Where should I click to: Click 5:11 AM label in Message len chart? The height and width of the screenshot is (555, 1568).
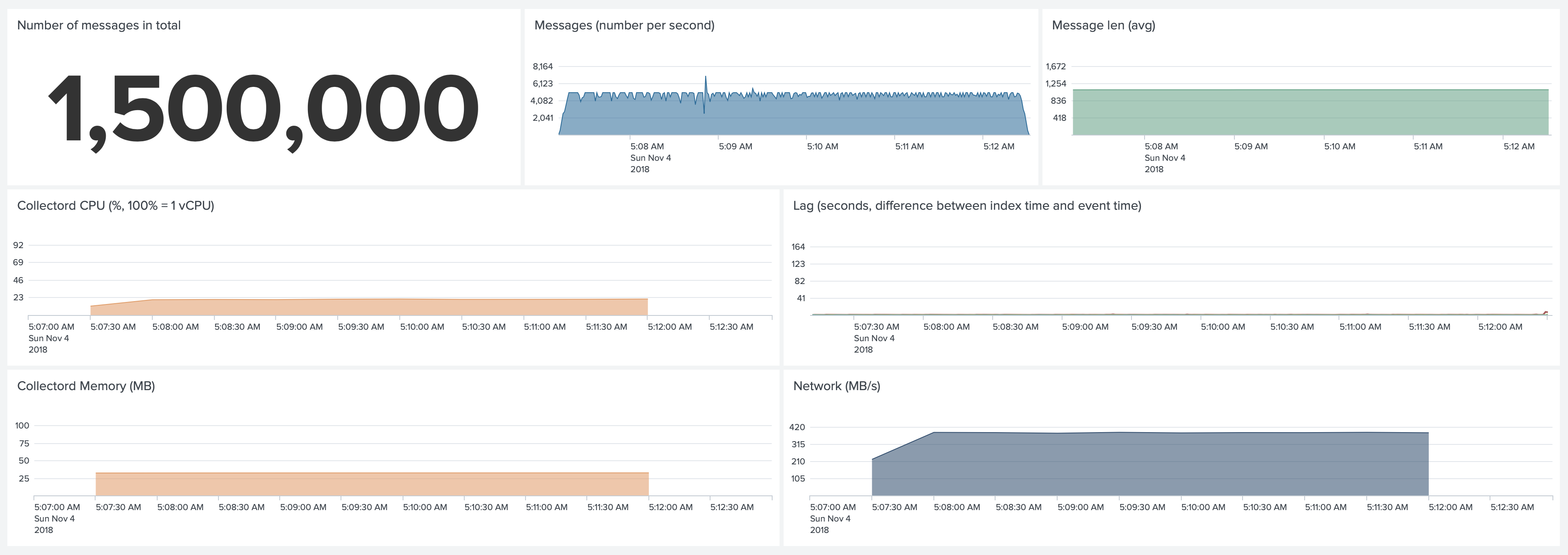[x=1428, y=146]
